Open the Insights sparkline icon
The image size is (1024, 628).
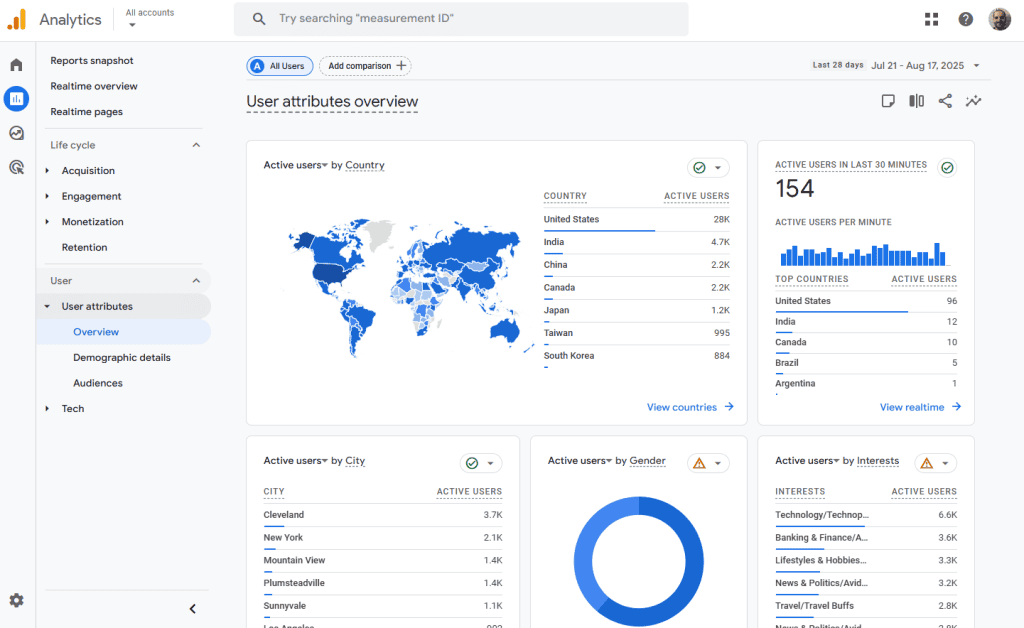click(973, 101)
